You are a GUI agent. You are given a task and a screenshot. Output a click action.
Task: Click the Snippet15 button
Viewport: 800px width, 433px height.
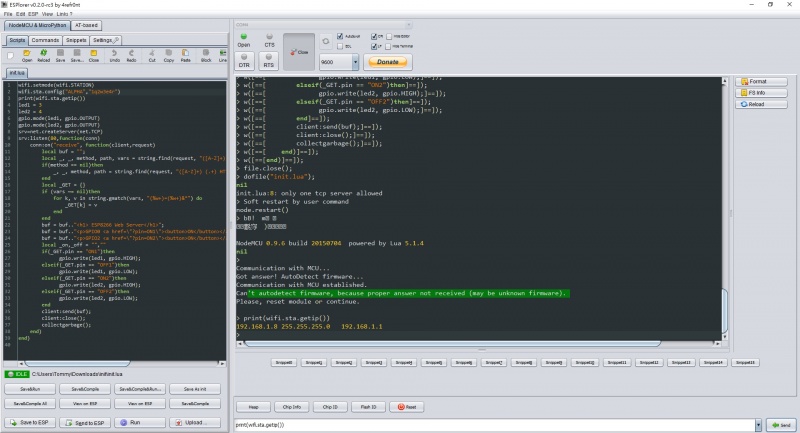tap(745, 363)
